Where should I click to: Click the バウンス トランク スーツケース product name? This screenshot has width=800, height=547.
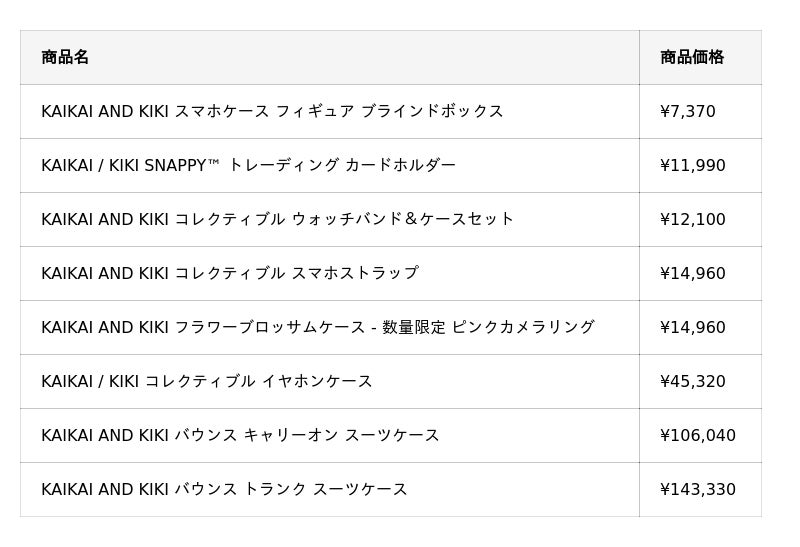click(x=224, y=489)
